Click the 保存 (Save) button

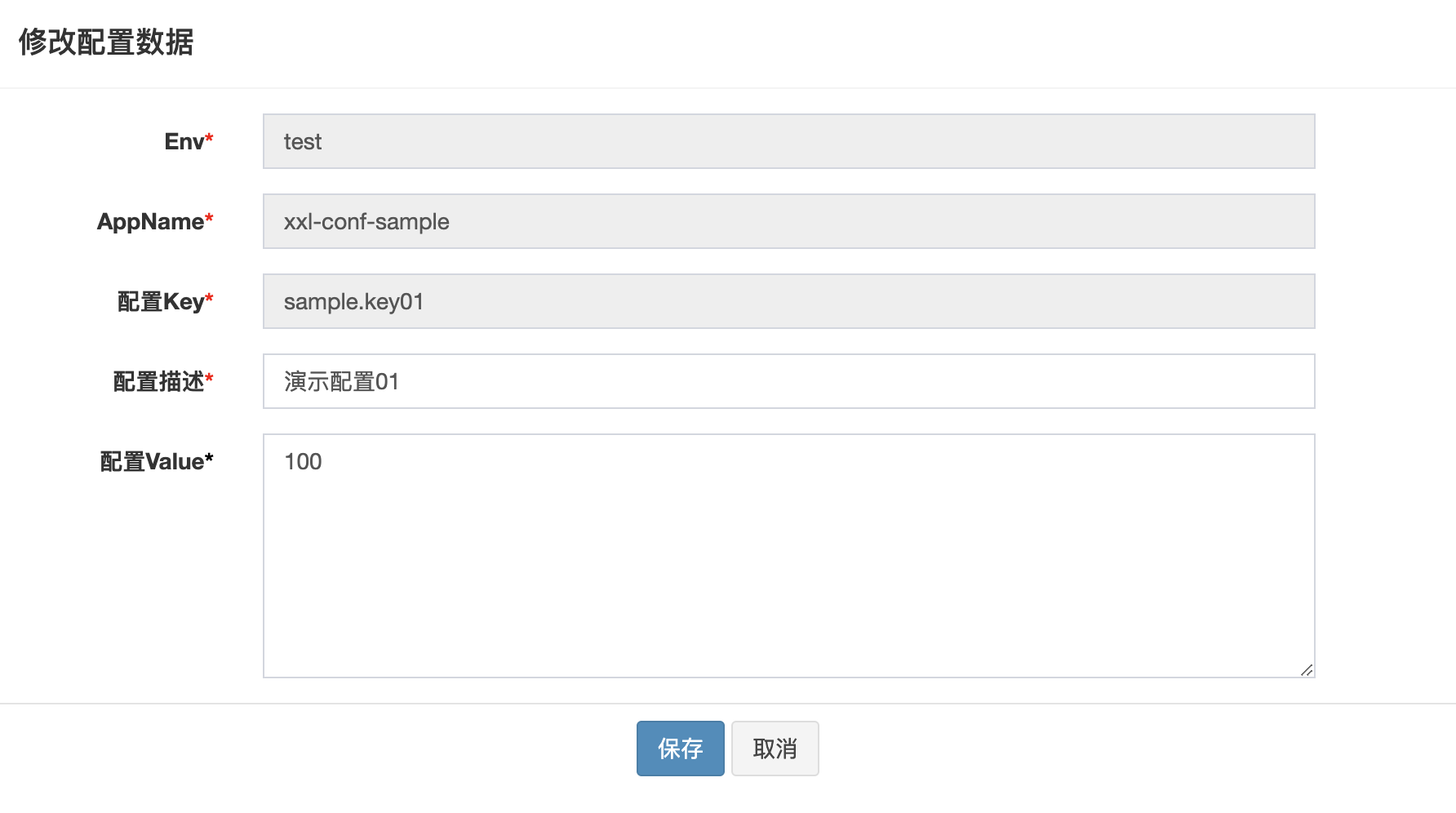point(680,748)
